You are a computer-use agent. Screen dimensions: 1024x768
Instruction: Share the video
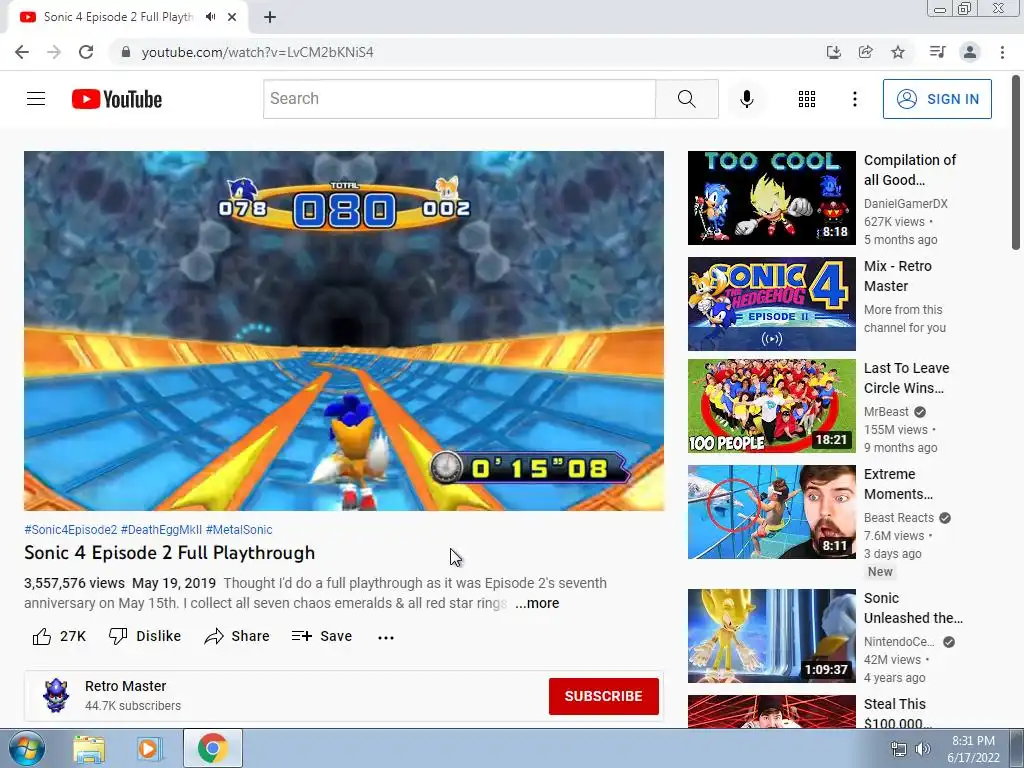[x=236, y=636]
